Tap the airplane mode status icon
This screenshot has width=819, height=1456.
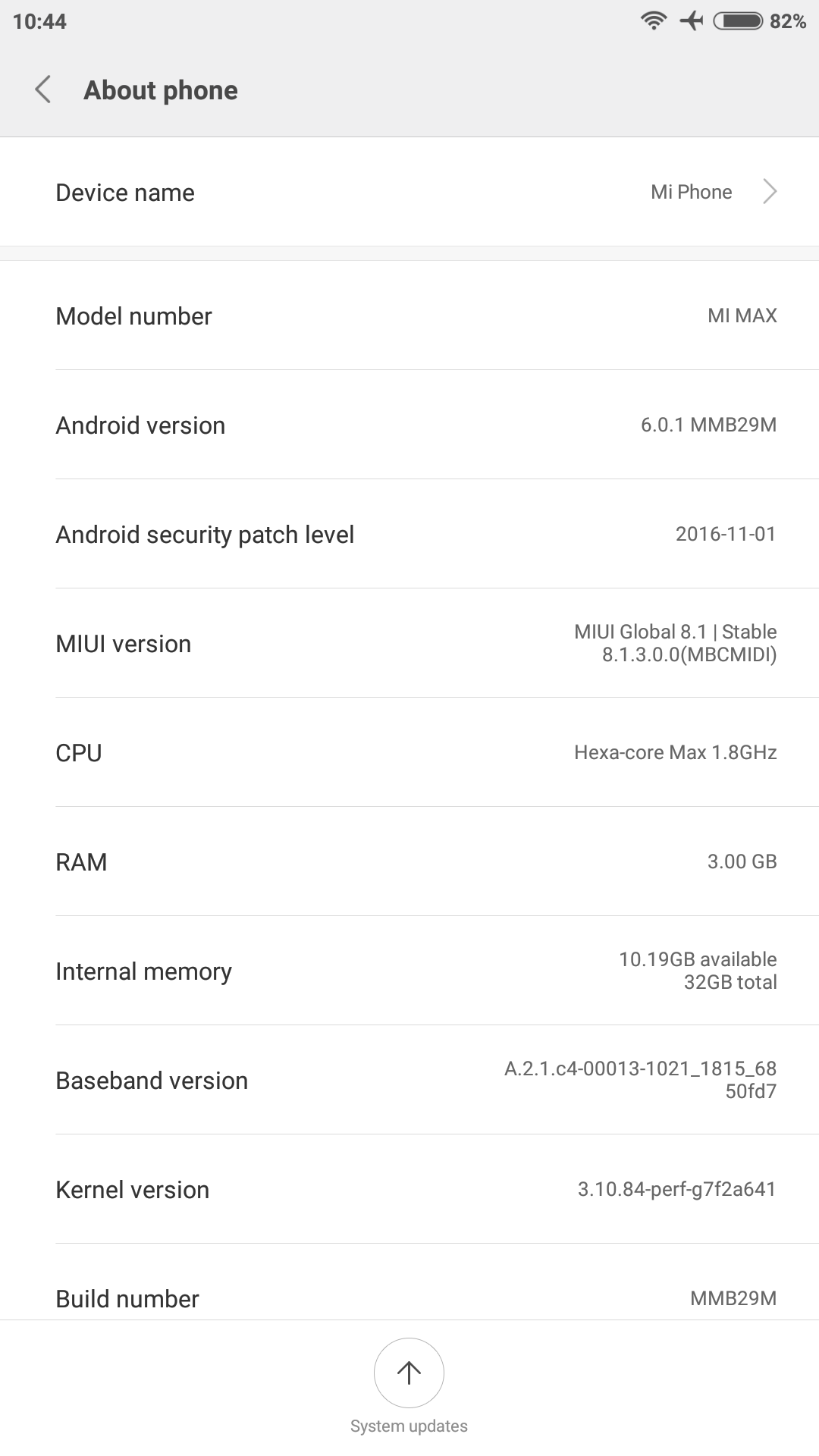pos(692,20)
